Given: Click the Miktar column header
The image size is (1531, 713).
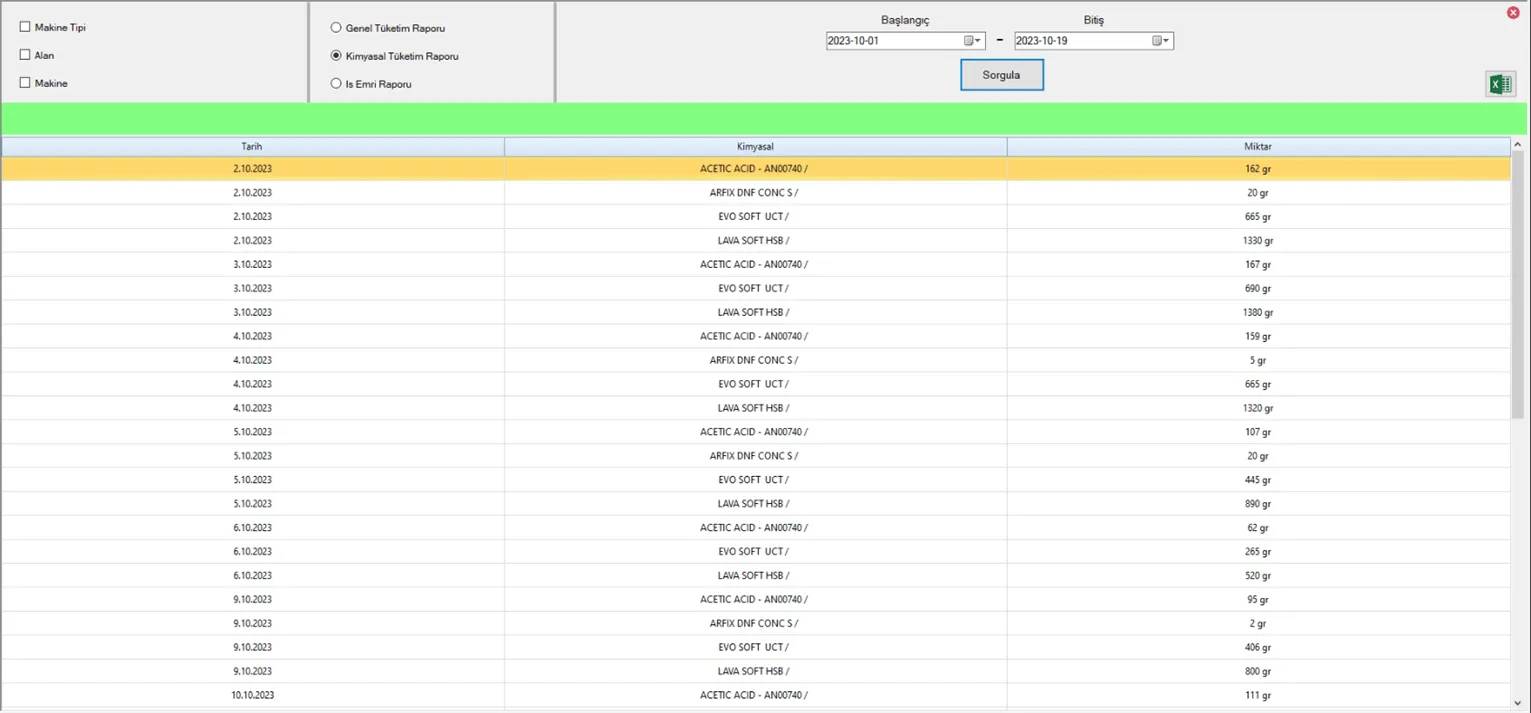Looking at the screenshot, I should (x=1258, y=147).
